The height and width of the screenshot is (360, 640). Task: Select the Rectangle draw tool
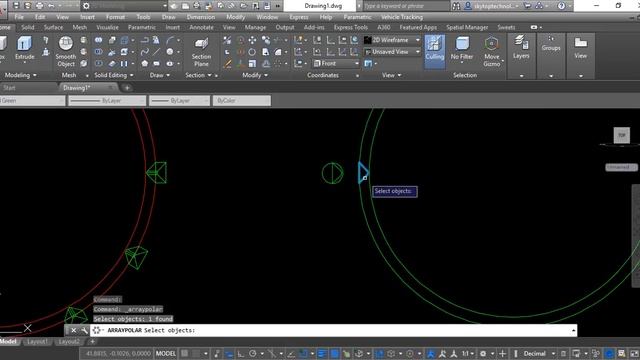157,64
